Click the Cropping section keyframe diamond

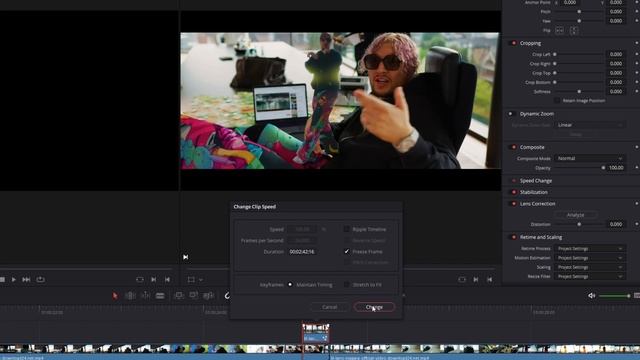(x=637, y=43)
